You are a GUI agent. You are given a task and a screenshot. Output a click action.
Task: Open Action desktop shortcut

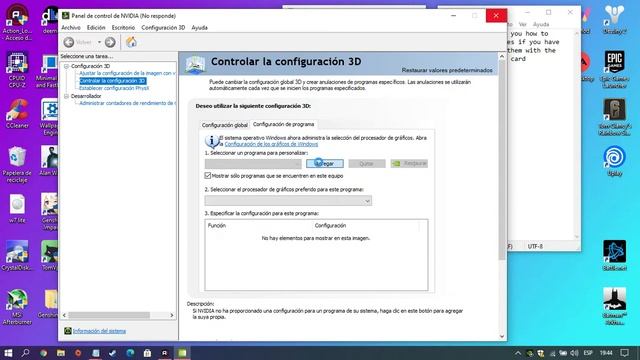pos(17,22)
